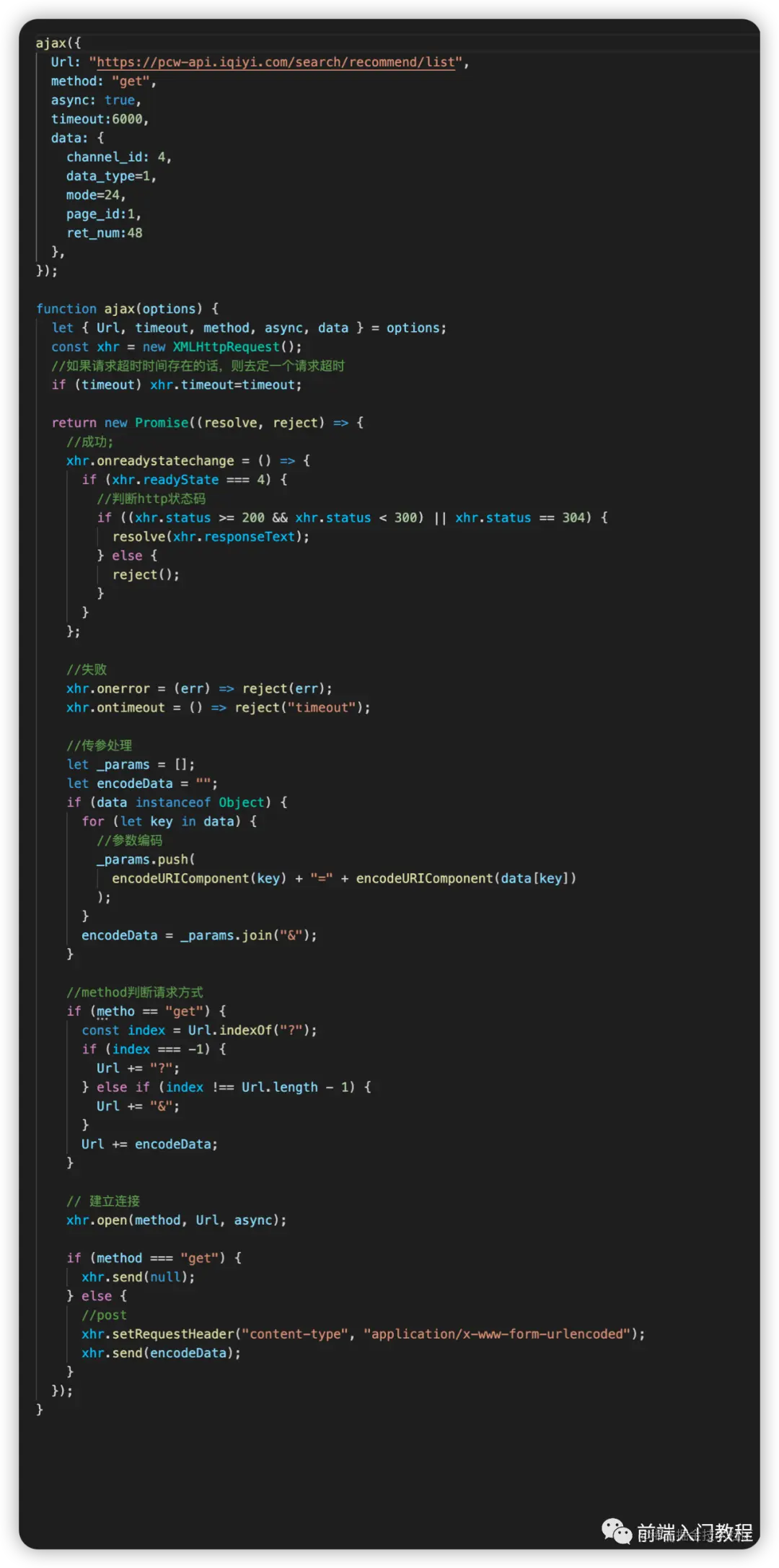Viewport: 779px width, 1568px height.
Task: Click the line 'data_type=1,'
Action: click(x=111, y=176)
